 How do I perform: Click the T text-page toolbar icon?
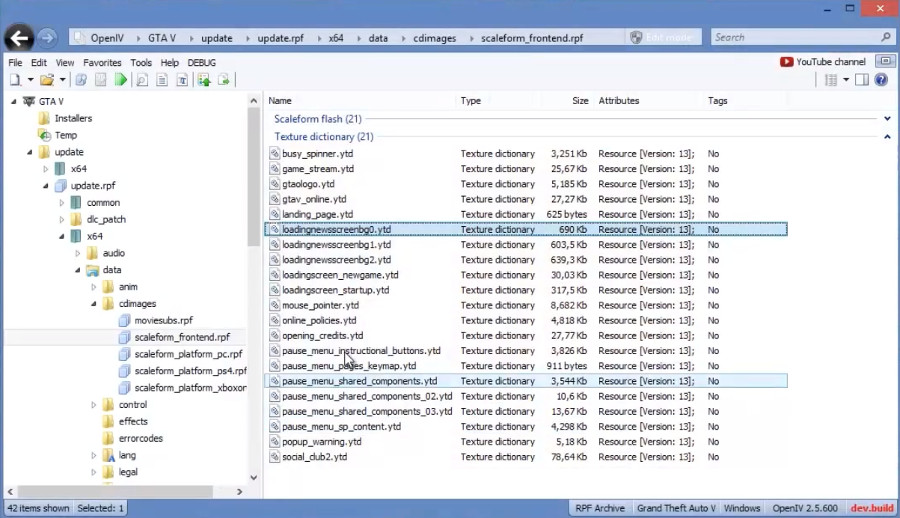click(182, 80)
